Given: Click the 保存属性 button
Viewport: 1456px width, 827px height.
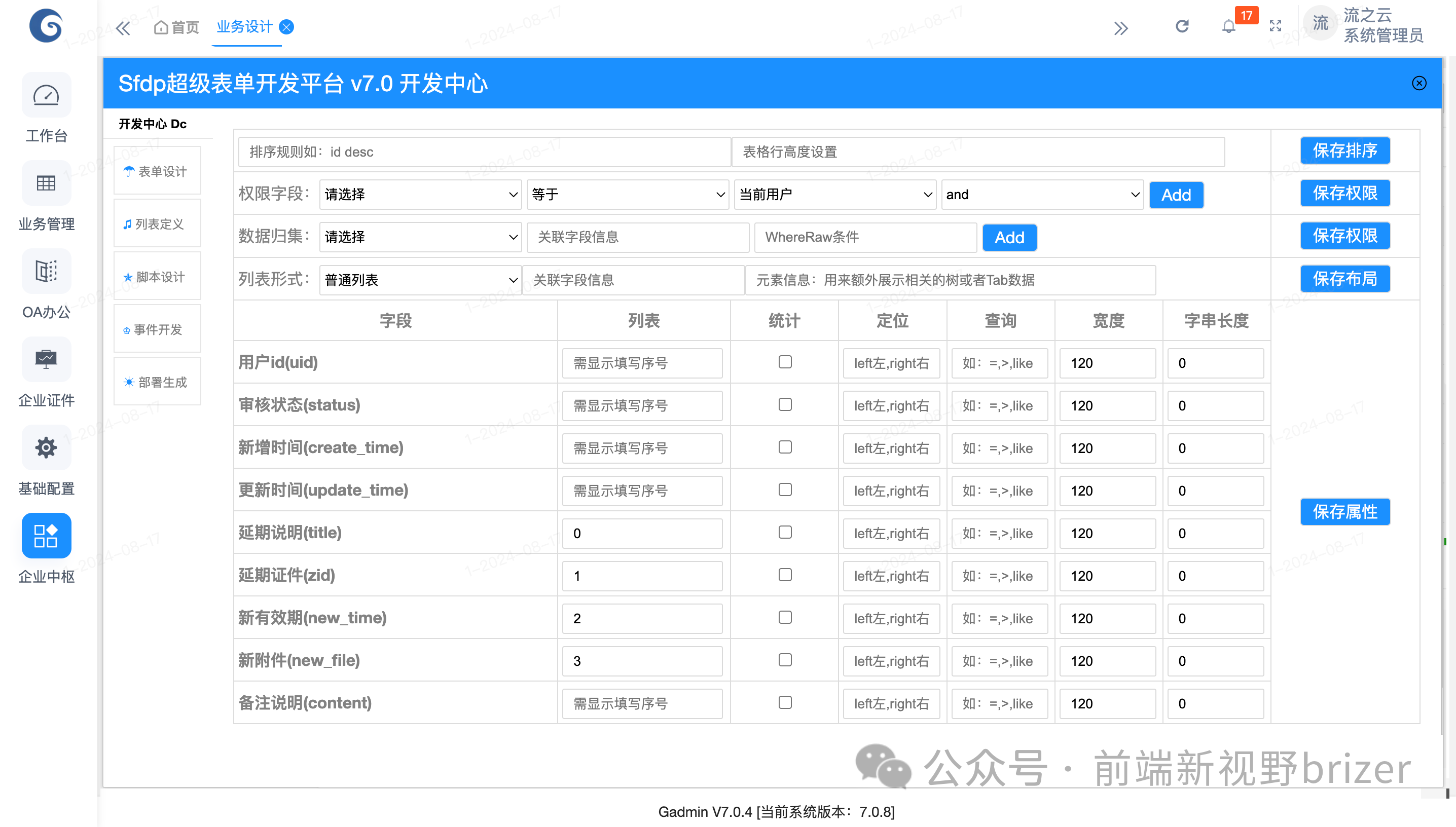Looking at the screenshot, I should (x=1344, y=512).
